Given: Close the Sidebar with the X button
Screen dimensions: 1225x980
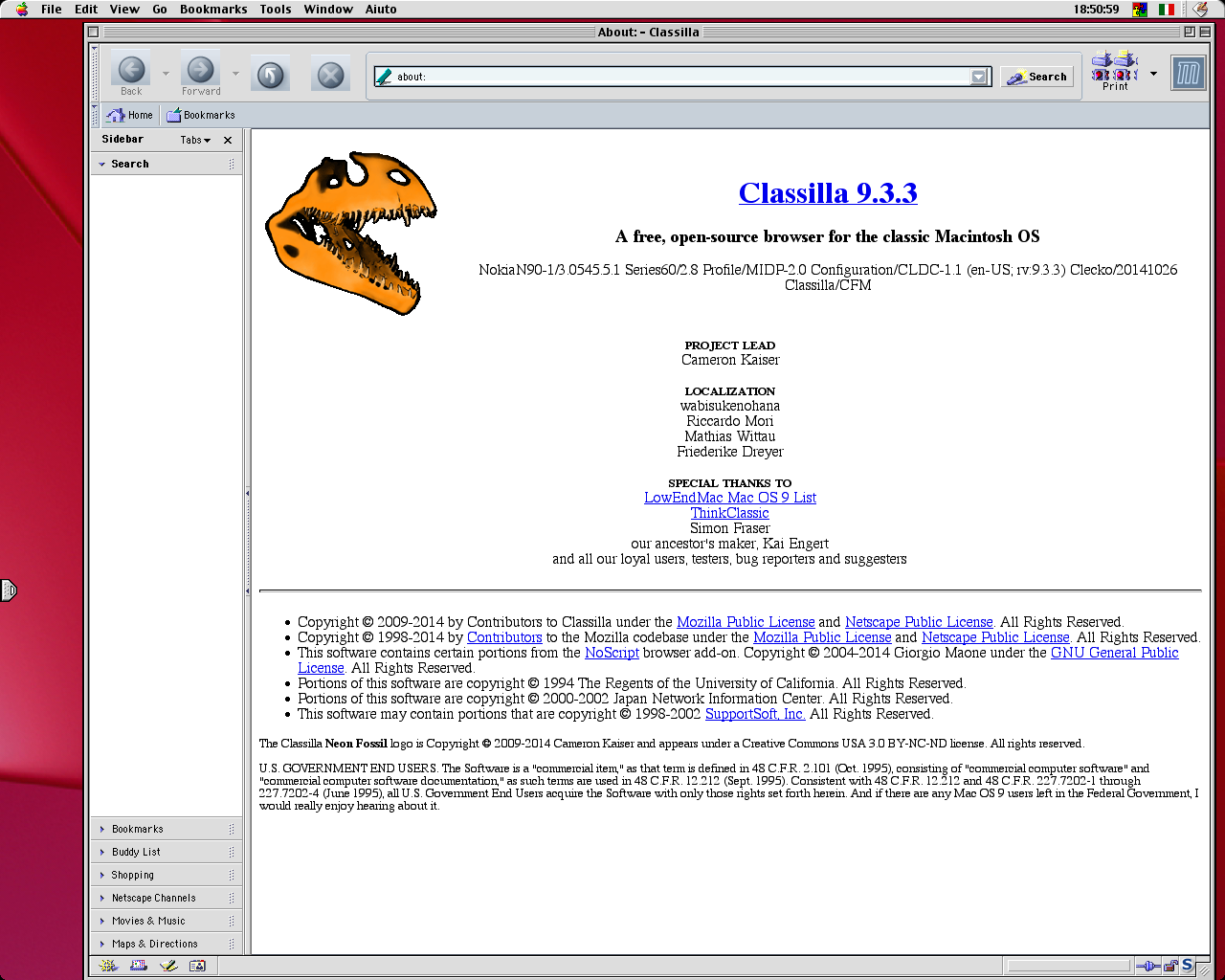Looking at the screenshot, I should 228,140.
